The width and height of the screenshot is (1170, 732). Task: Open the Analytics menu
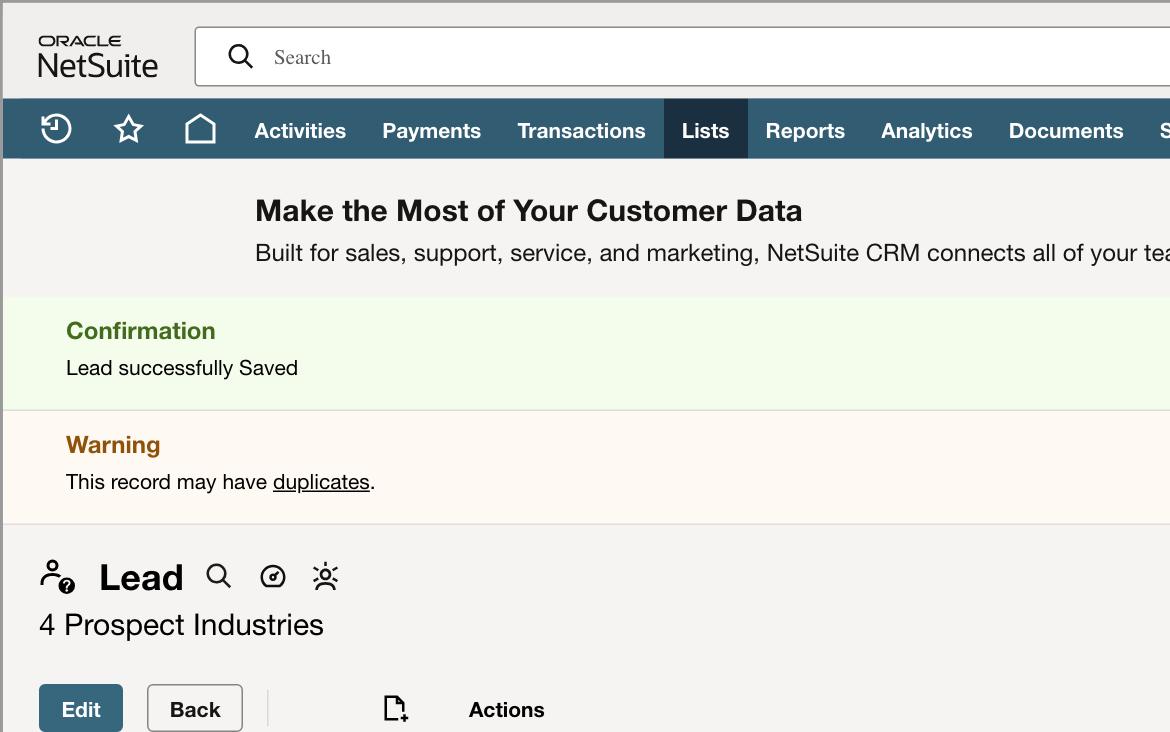point(927,131)
